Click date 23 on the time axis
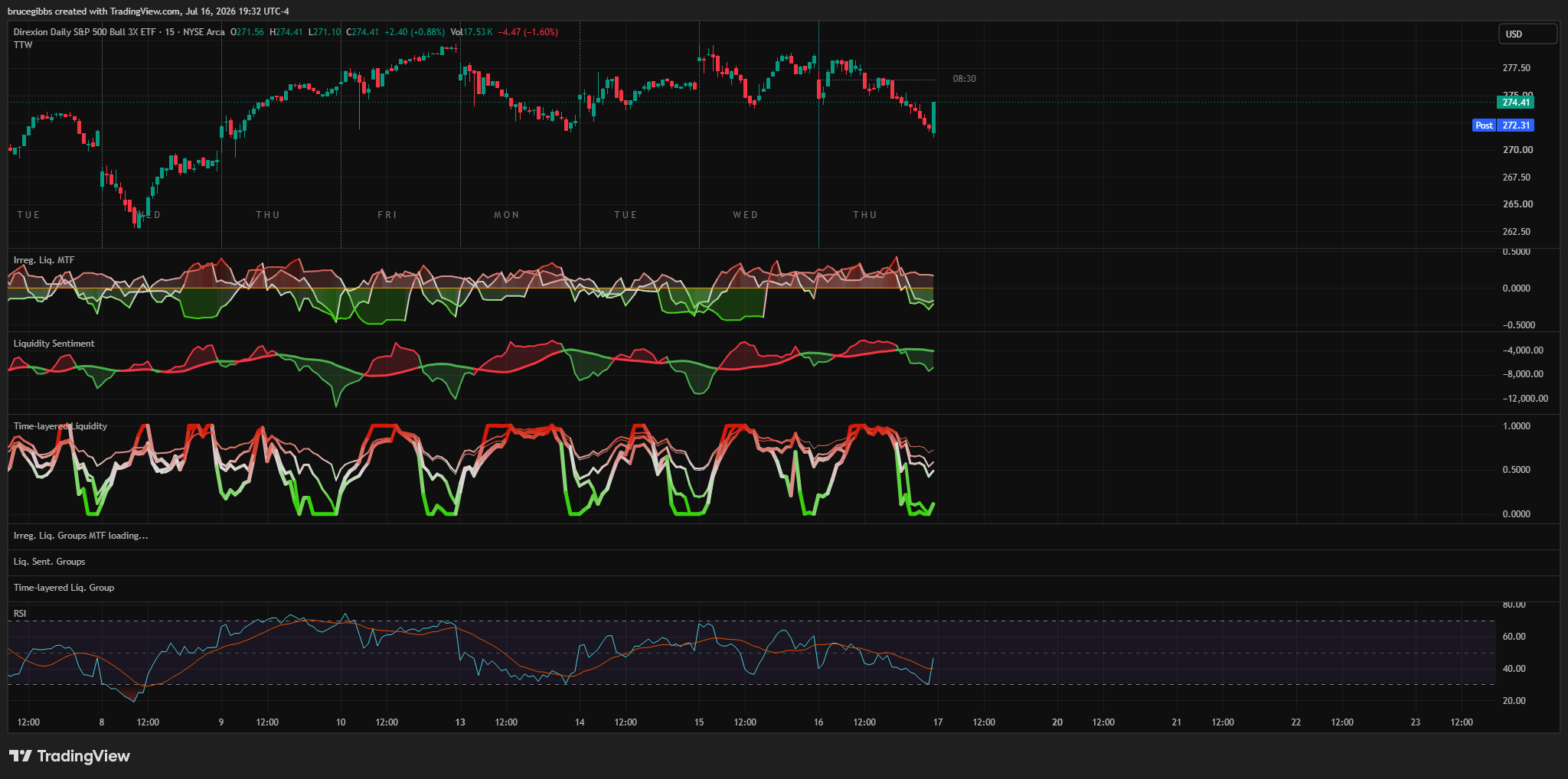The height and width of the screenshot is (779, 1568). pos(1416,722)
